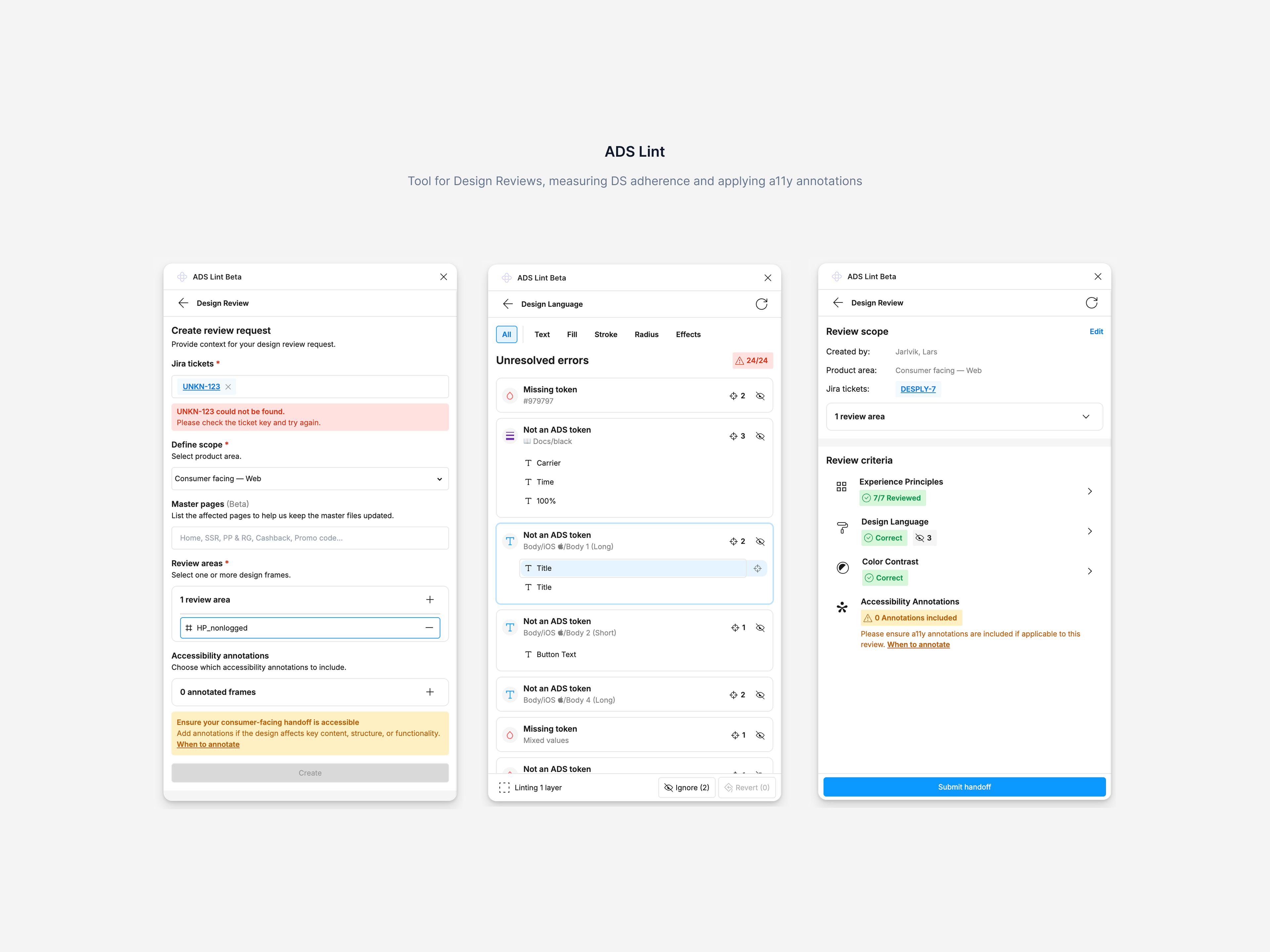Viewport: 1270px width, 952px height.
Task: Focus the Master pages input field
Action: click(310, 538)
